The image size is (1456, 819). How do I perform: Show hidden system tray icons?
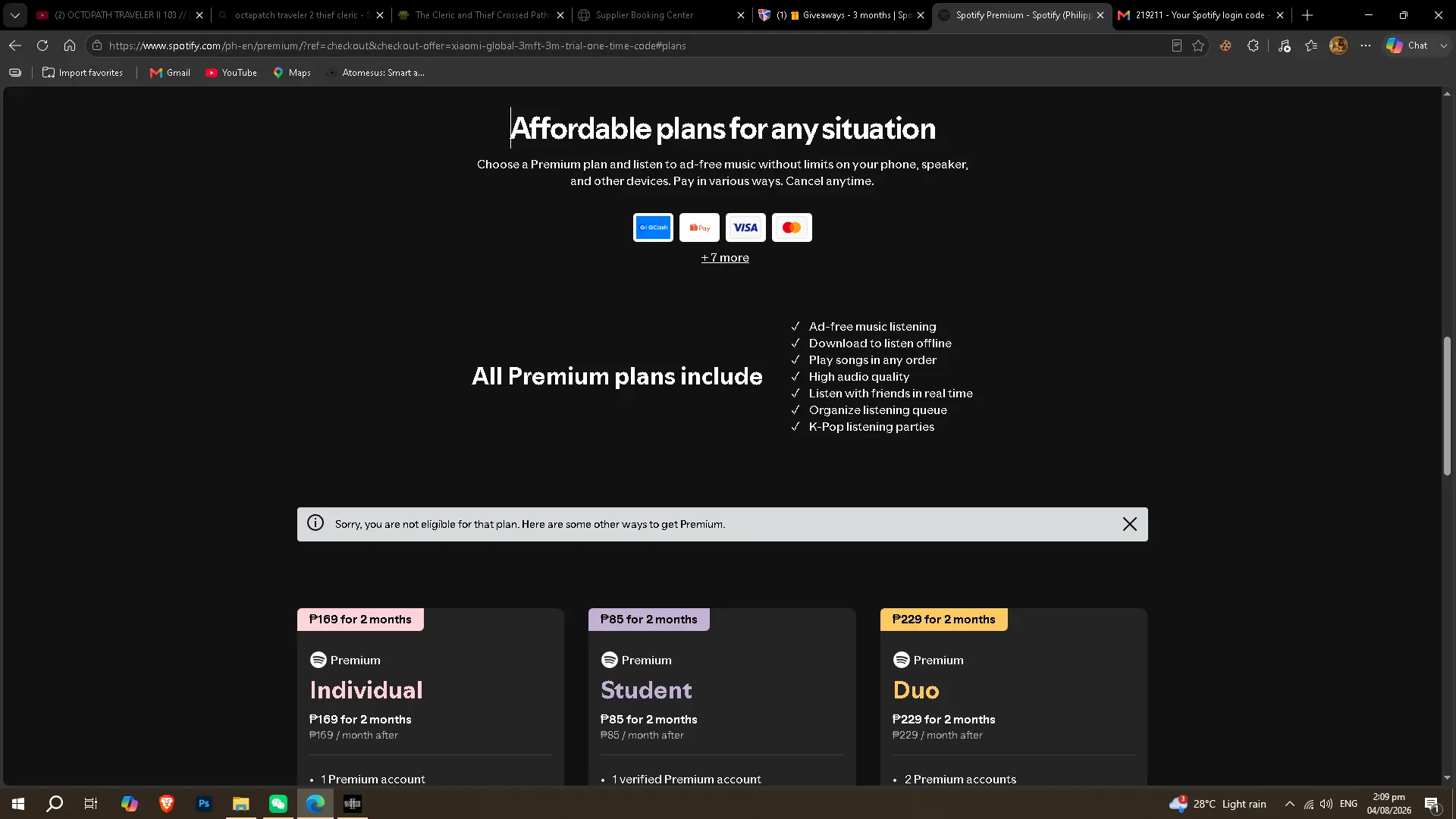(1289, 804)
